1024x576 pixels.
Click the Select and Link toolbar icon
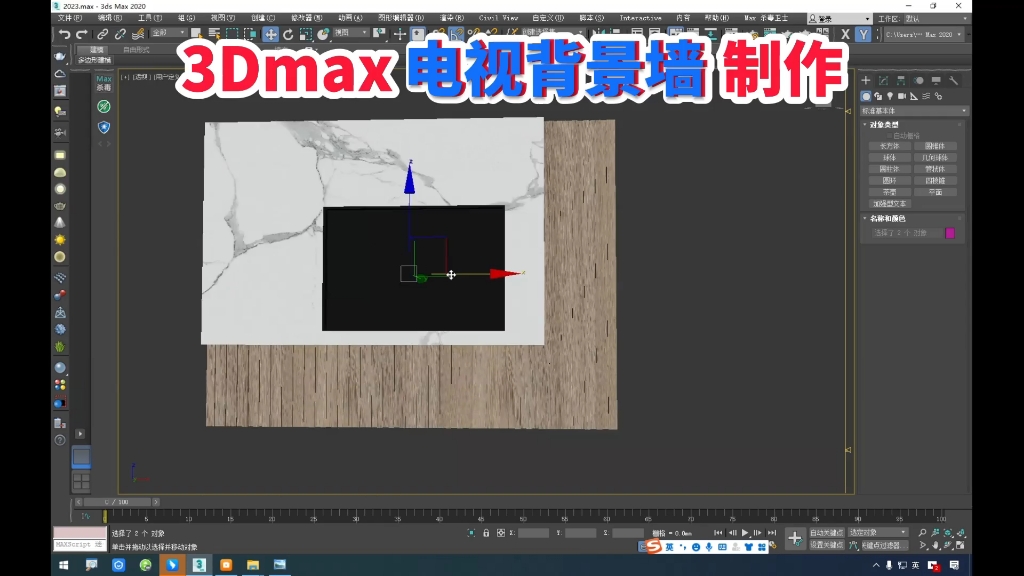tap(102, 36)
